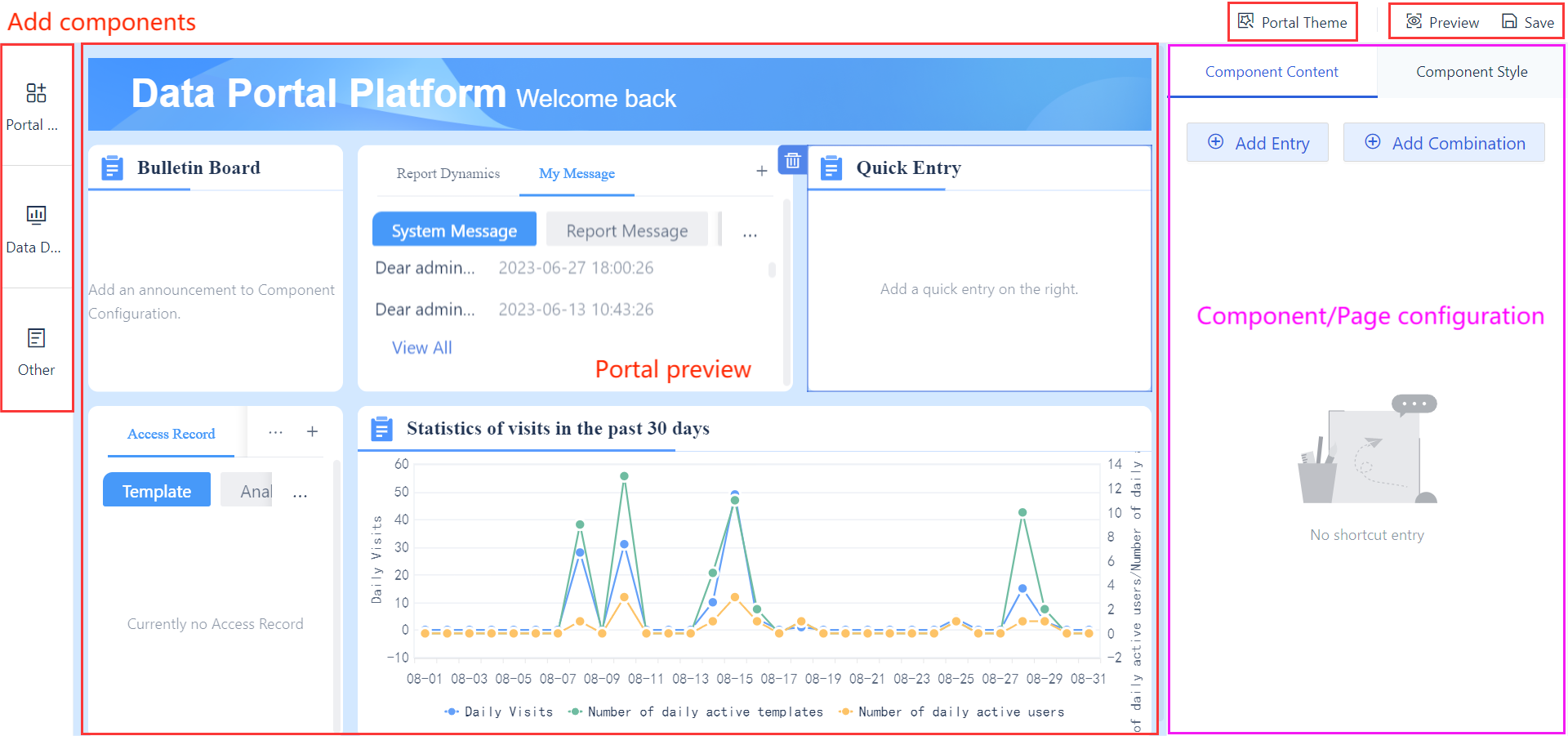Save the portal configuration
This screenshot has height=736, width=1568.
(x=1528, y=22)
